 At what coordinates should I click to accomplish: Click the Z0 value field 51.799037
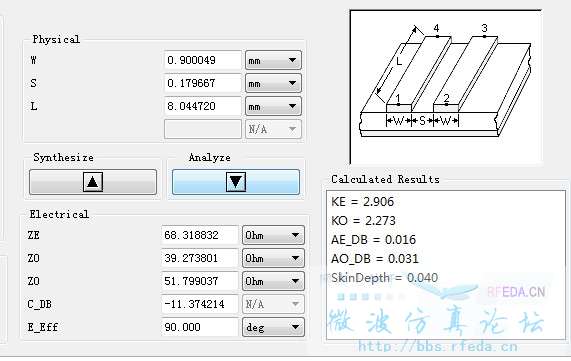pos(200,281)
